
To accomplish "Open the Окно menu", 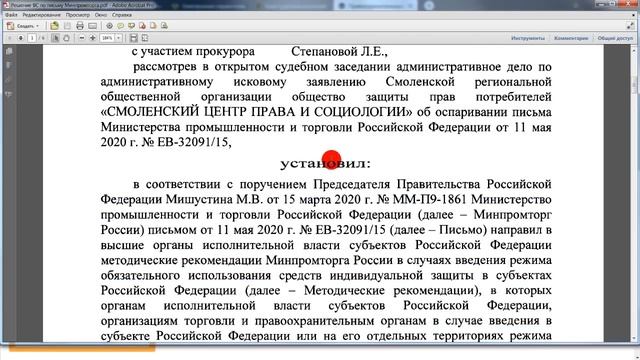I will 101,15.
